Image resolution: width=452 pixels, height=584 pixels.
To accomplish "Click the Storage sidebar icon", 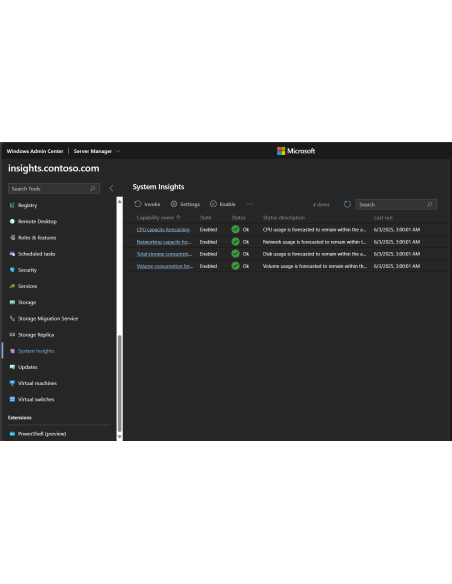I will coord(12,302).
